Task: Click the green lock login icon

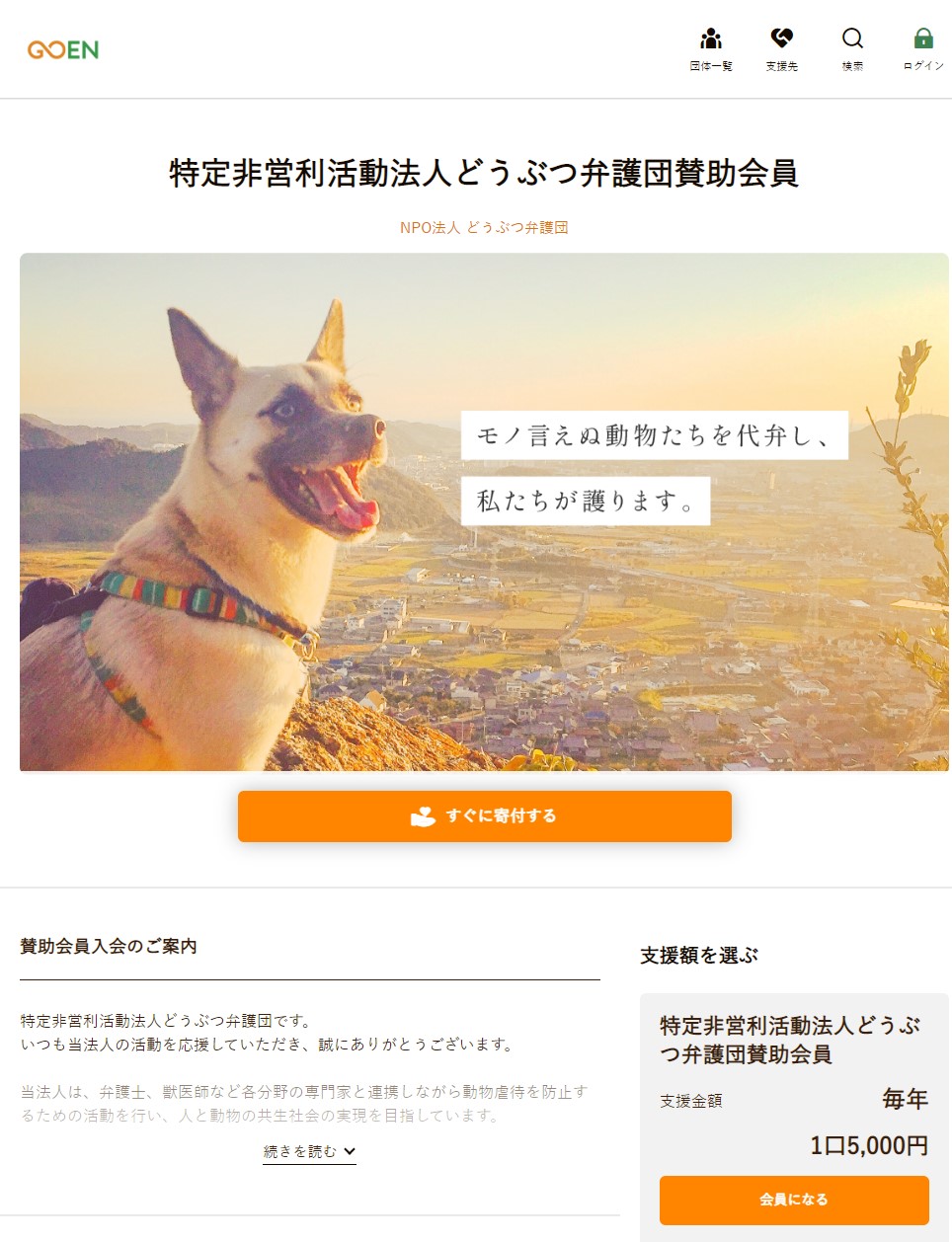Action: click(923, 39)
